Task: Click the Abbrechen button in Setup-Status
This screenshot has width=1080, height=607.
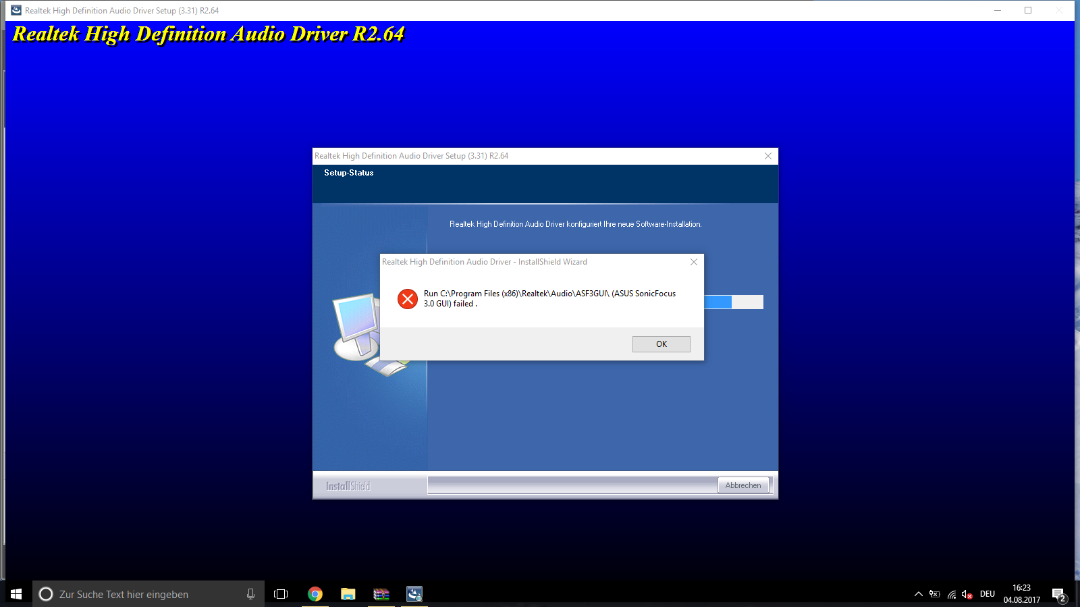Action: click(x=743, y=485)
